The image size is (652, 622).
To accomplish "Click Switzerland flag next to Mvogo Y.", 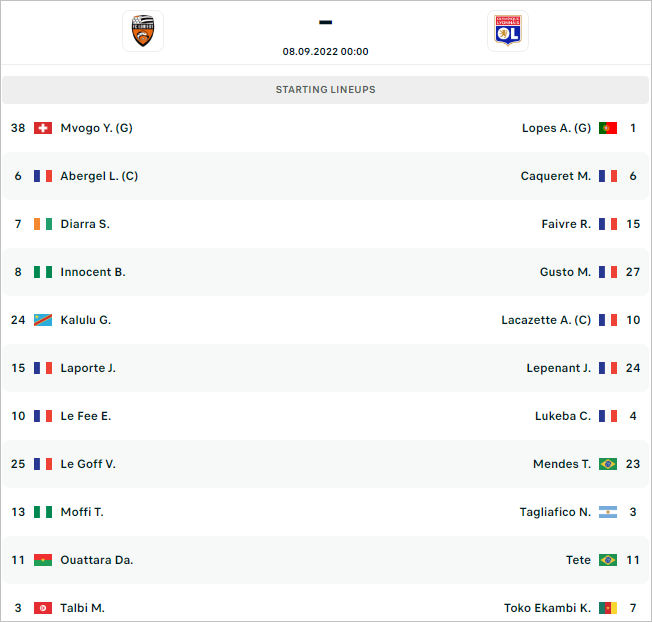I will point(43,128).
